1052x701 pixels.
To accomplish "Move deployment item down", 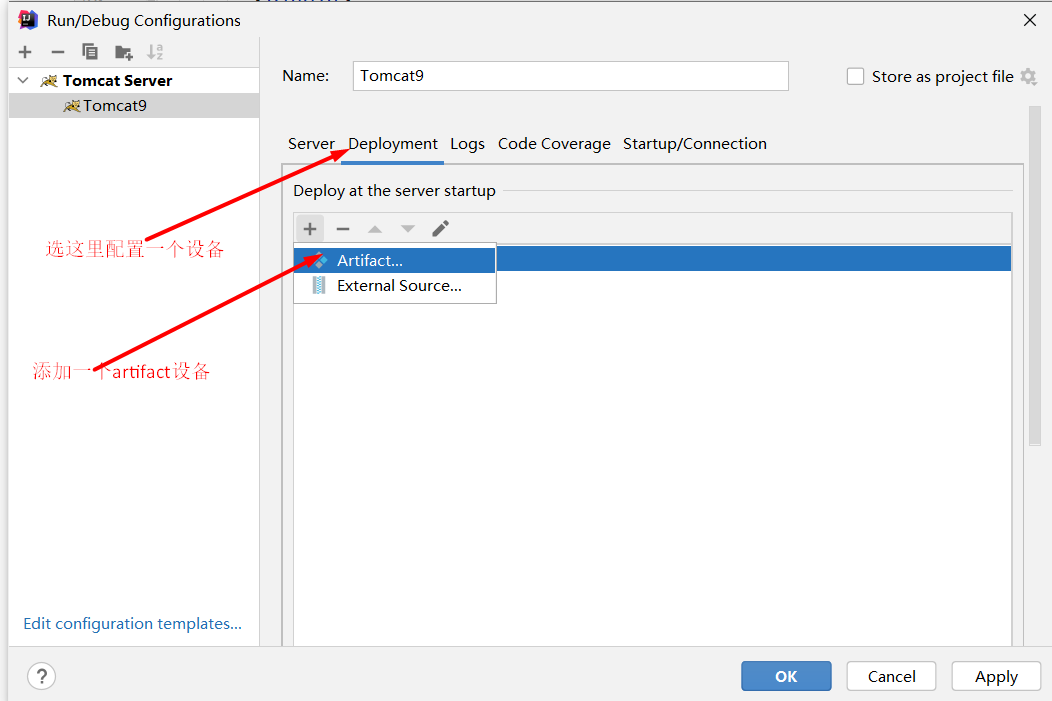I will point(407,229).
